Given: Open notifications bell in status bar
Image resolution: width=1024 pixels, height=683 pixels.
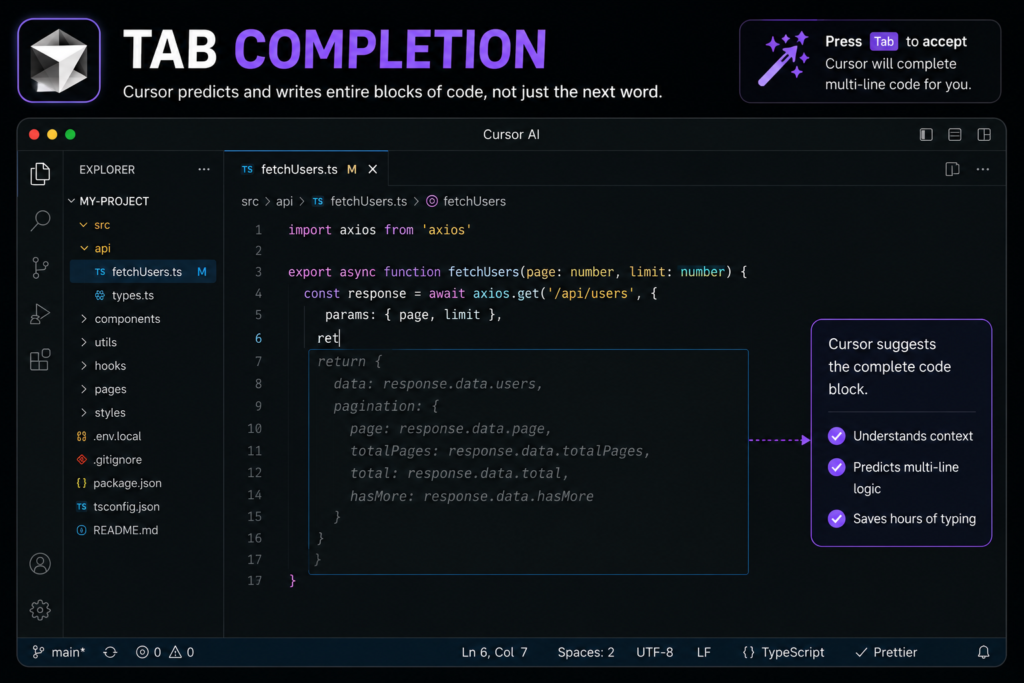Looking at the screenshot, I should pyautogui.click(x=984, y=652).
